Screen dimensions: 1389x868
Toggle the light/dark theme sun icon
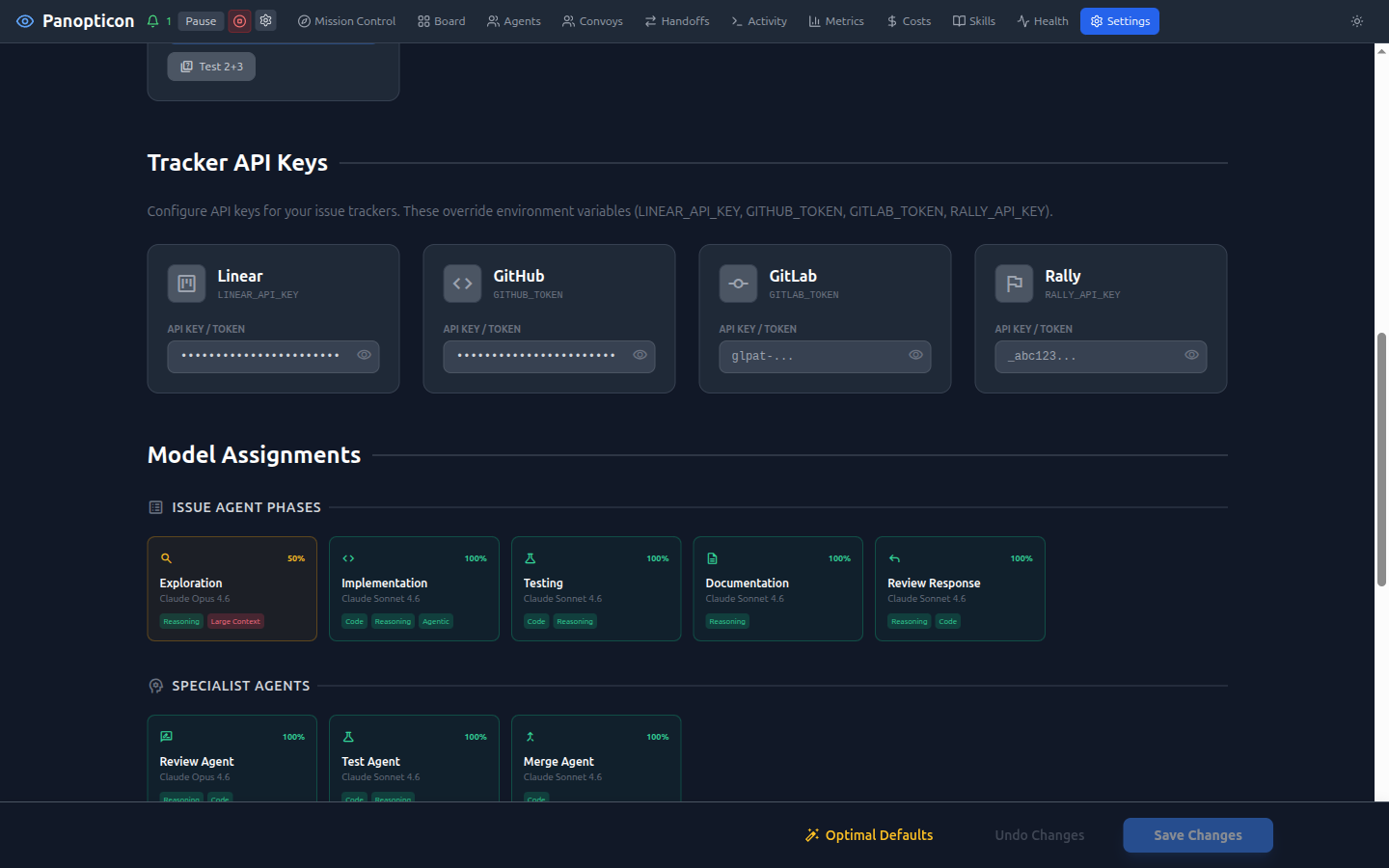(1357, 21)
